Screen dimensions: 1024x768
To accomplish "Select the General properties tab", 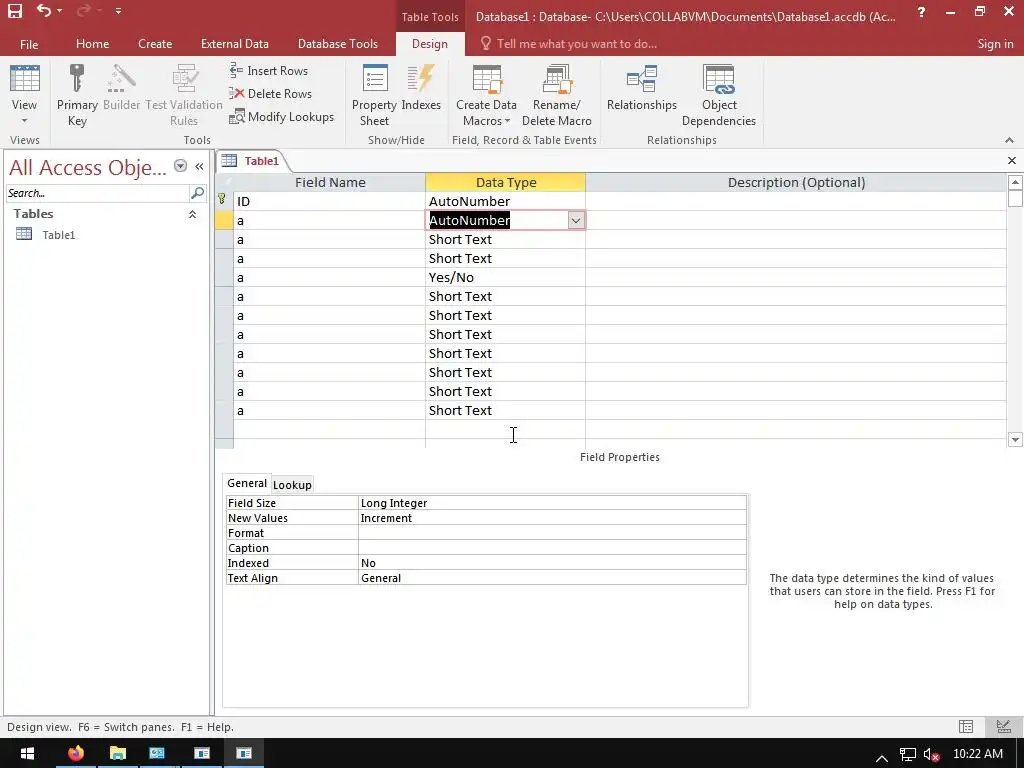I will (247, 483).
